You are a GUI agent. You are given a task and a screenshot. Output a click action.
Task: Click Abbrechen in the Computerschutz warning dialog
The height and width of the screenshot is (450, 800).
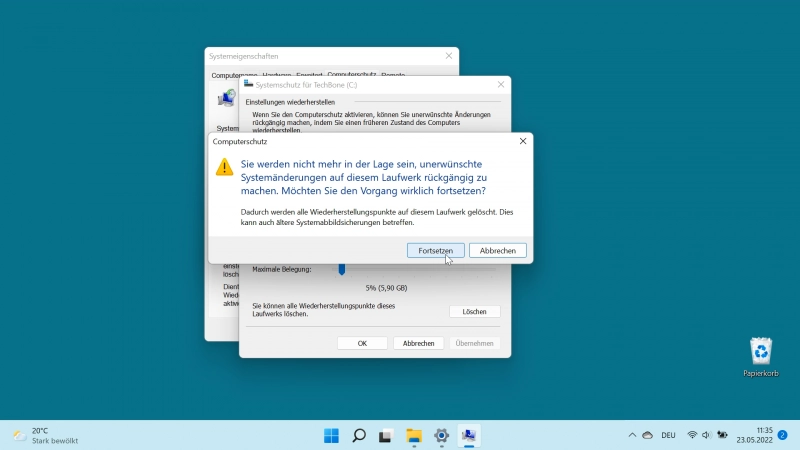497,251
